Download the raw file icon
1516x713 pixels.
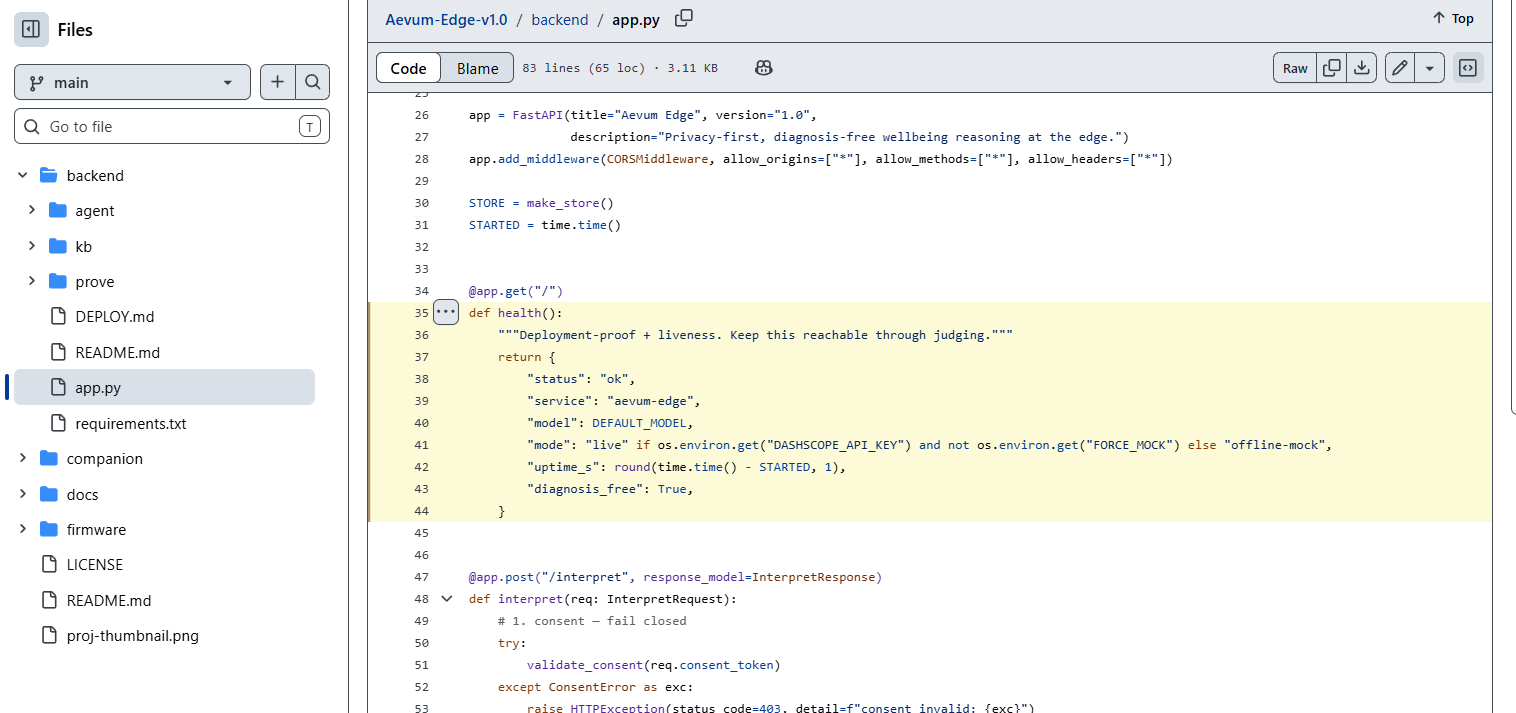1361,68
